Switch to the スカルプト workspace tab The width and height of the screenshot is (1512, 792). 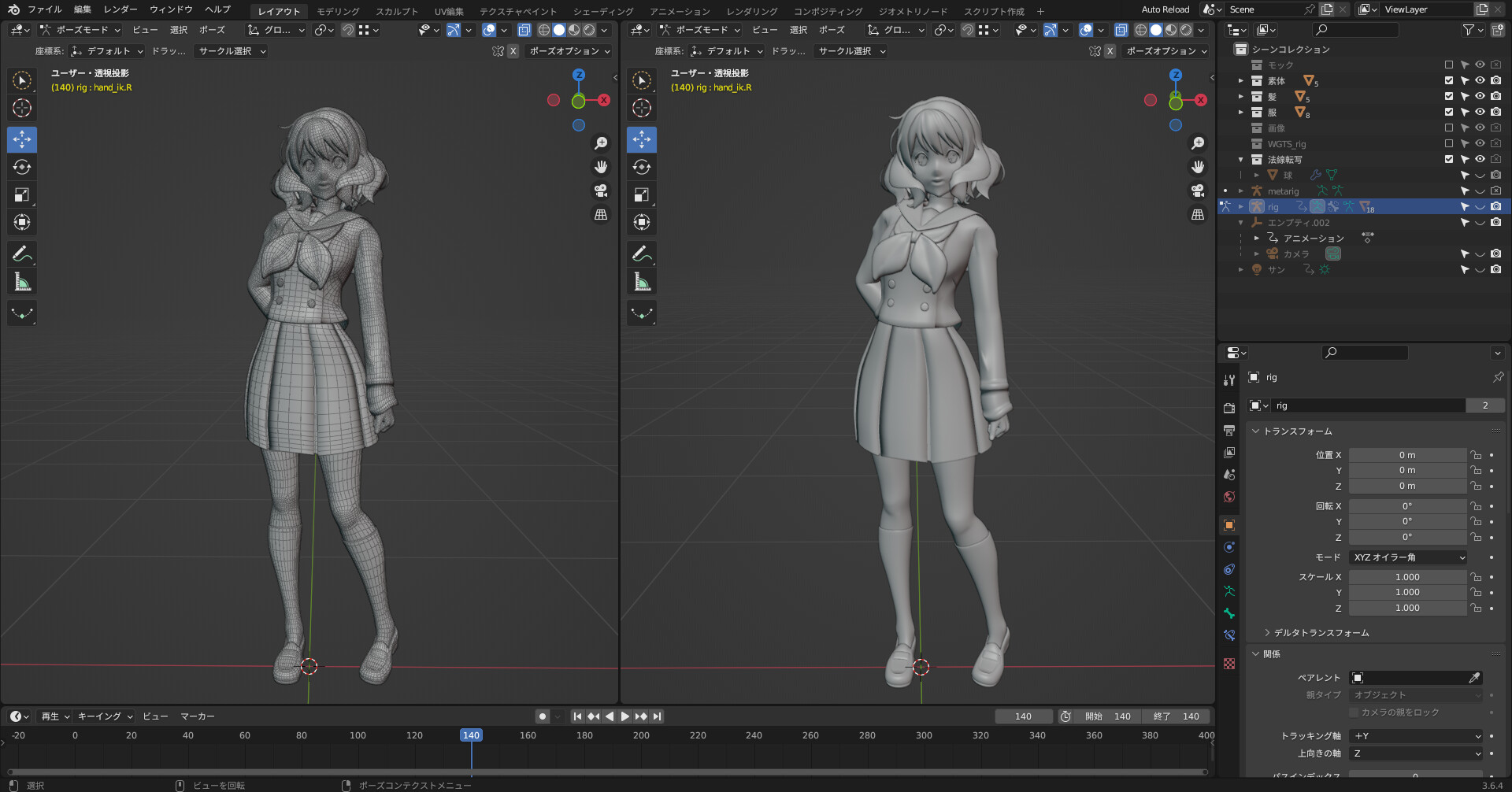397,11
